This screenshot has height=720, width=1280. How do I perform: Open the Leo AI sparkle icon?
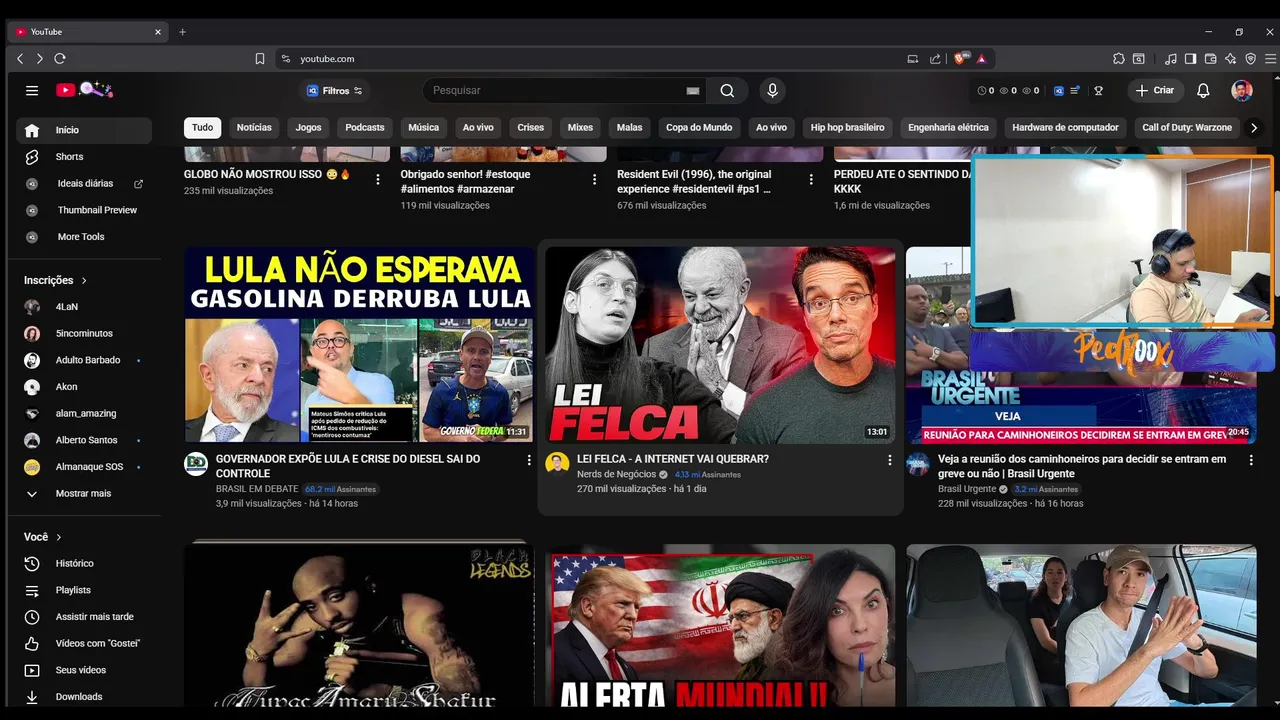click(1230, 59)
